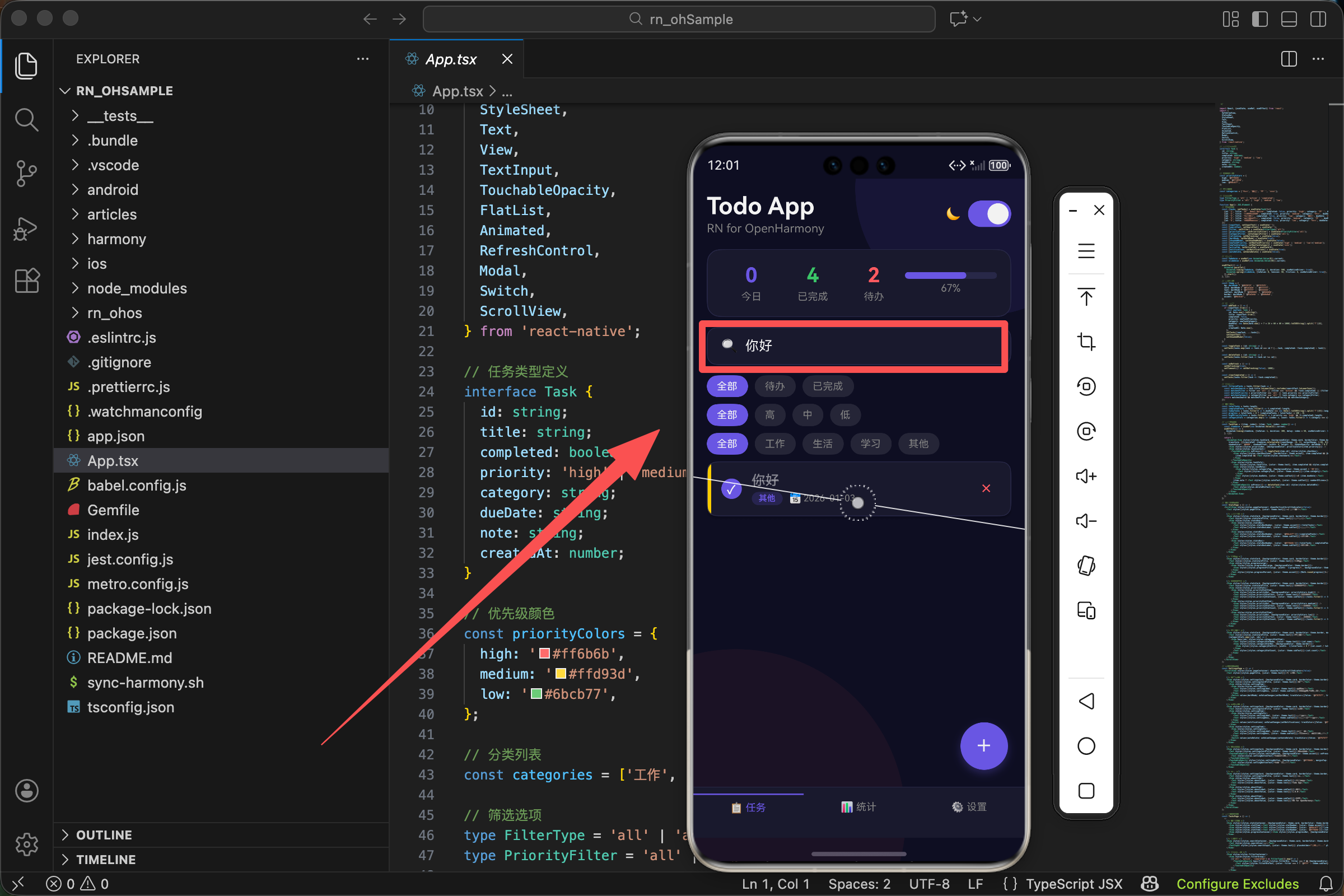The height and width of the screenshot is (896, 1344).
Task: Click the emulator crop screenshot icon
Action: (1086, 342)
